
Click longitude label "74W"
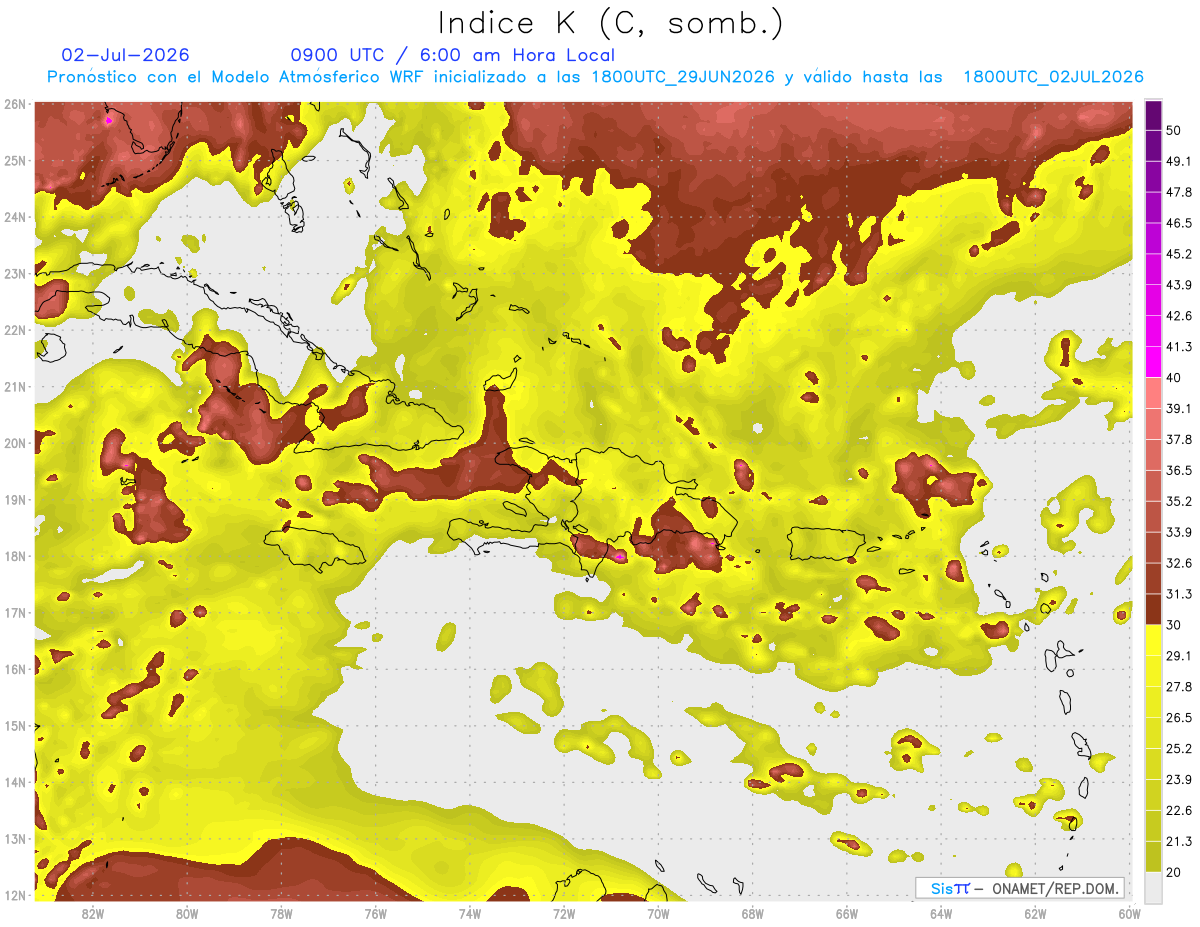[470, 914]
